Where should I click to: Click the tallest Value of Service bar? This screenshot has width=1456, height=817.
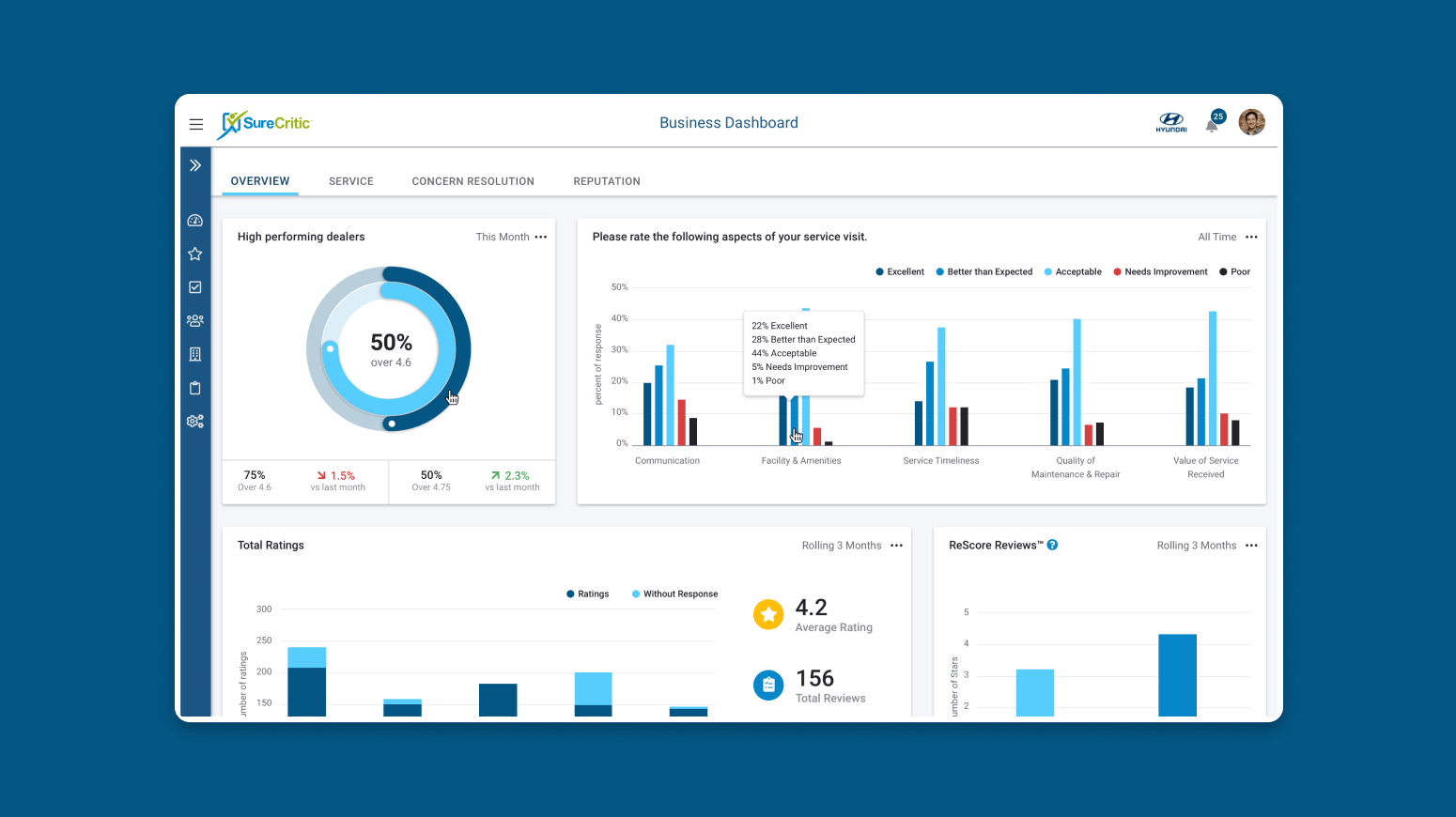[x=1213, y=378]
